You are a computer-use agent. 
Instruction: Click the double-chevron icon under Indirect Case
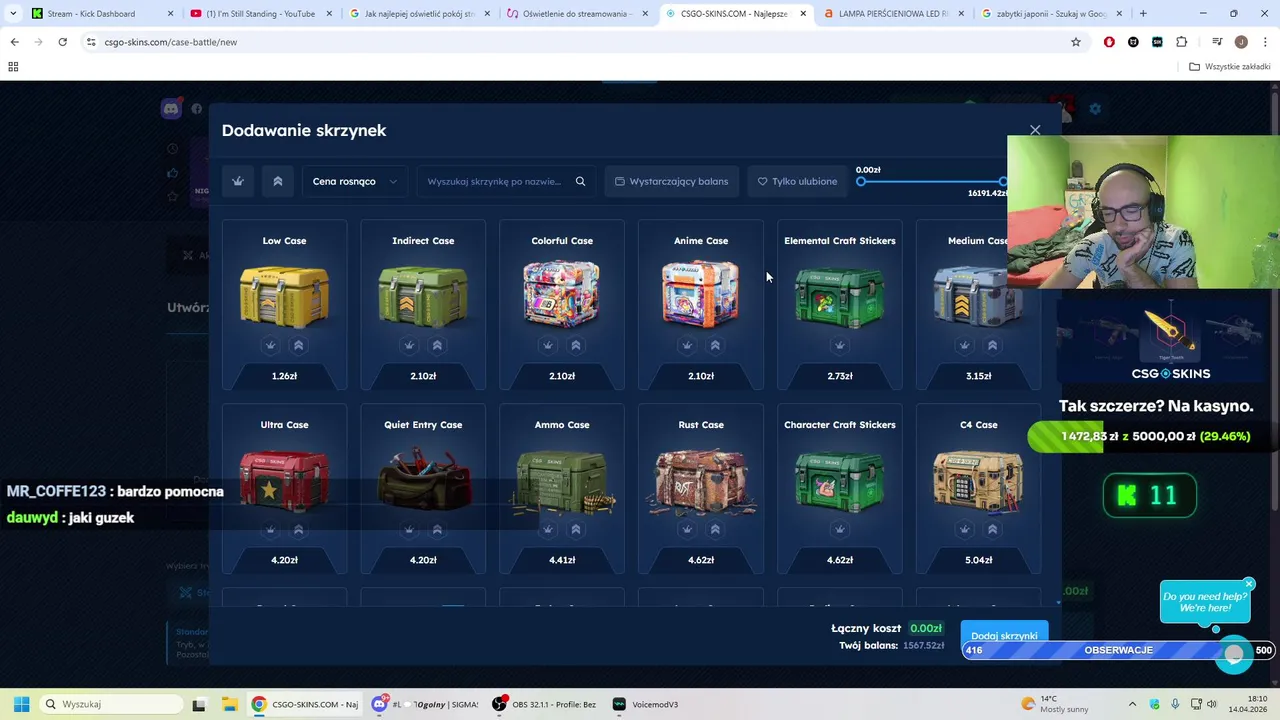[x=437, y=345]
